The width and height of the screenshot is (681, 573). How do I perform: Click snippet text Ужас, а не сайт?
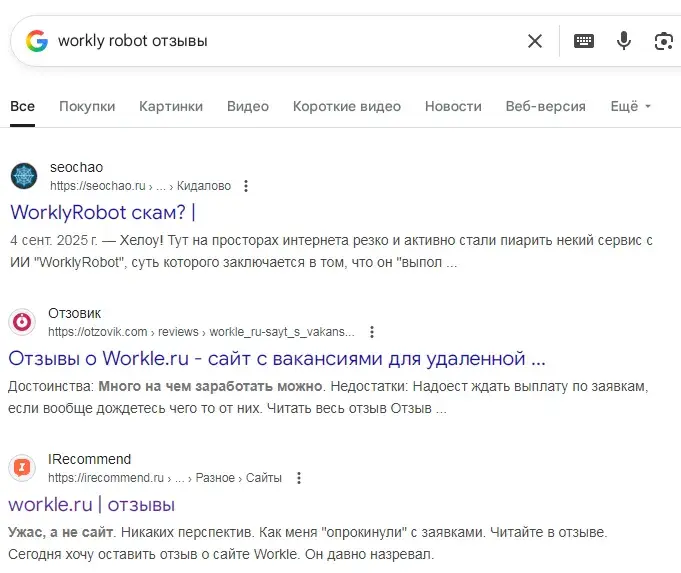[x=60, y=532]
